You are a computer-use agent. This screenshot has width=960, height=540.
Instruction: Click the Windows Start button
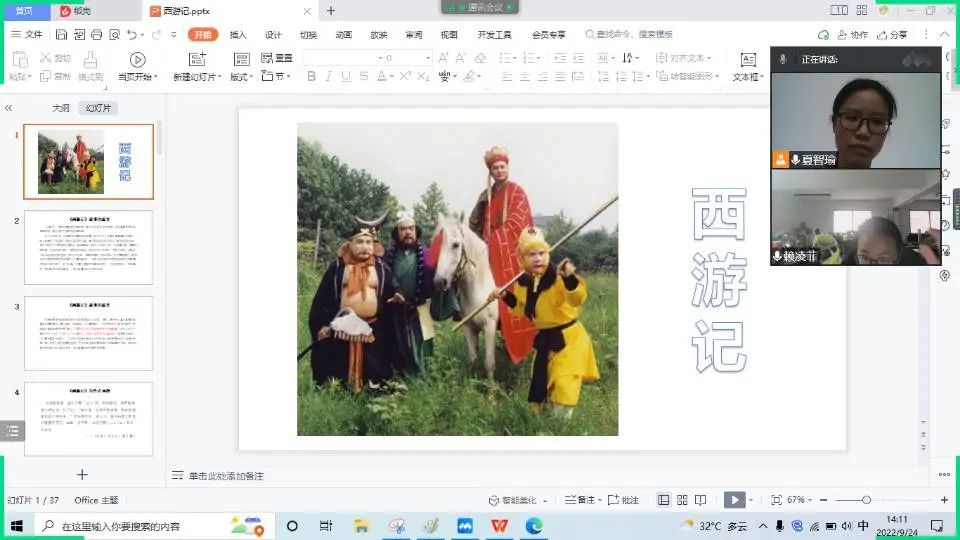point(17,526)
